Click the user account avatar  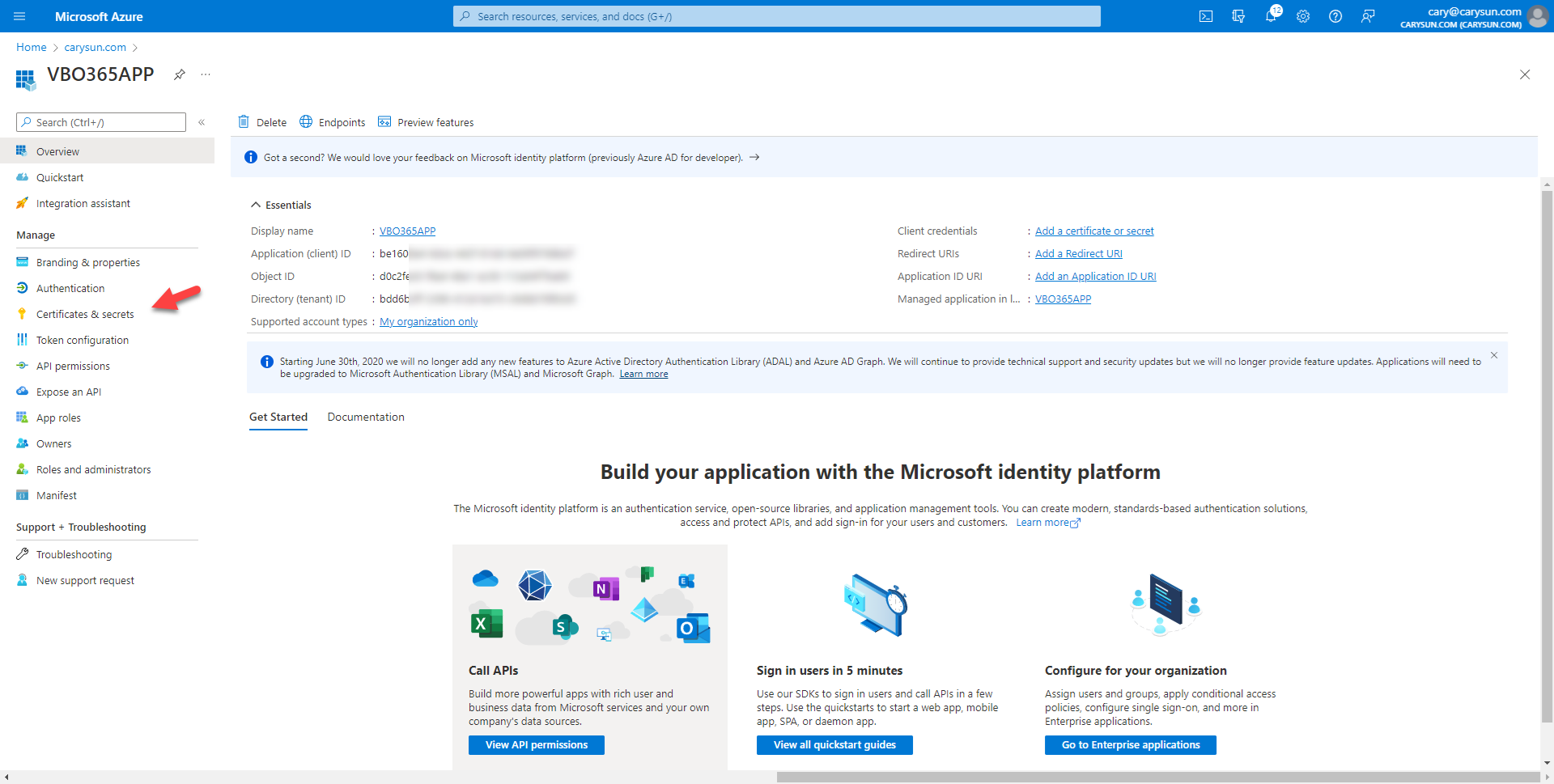point(1537,16)
